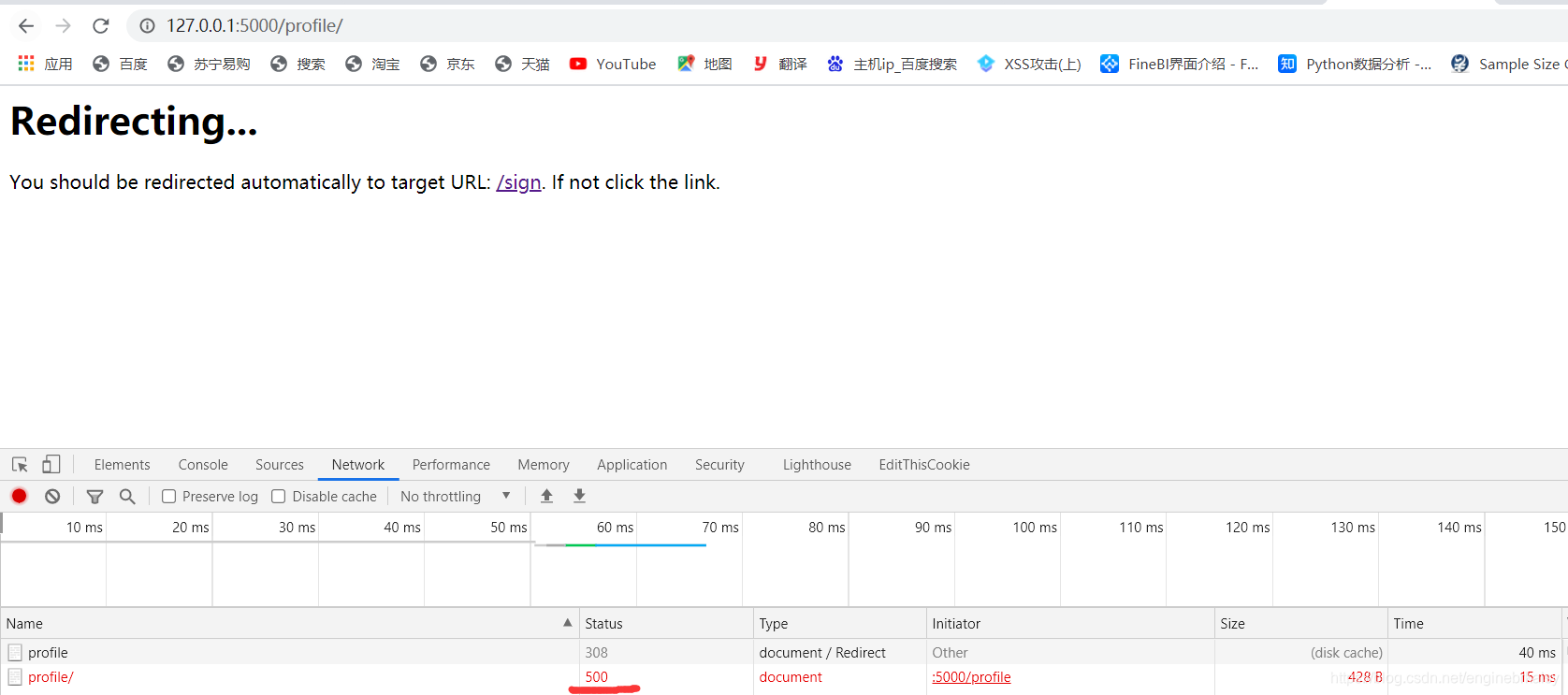Switch to the Elements tab
This screenshot has width=1568, height=695.
(x=122, y=465)
